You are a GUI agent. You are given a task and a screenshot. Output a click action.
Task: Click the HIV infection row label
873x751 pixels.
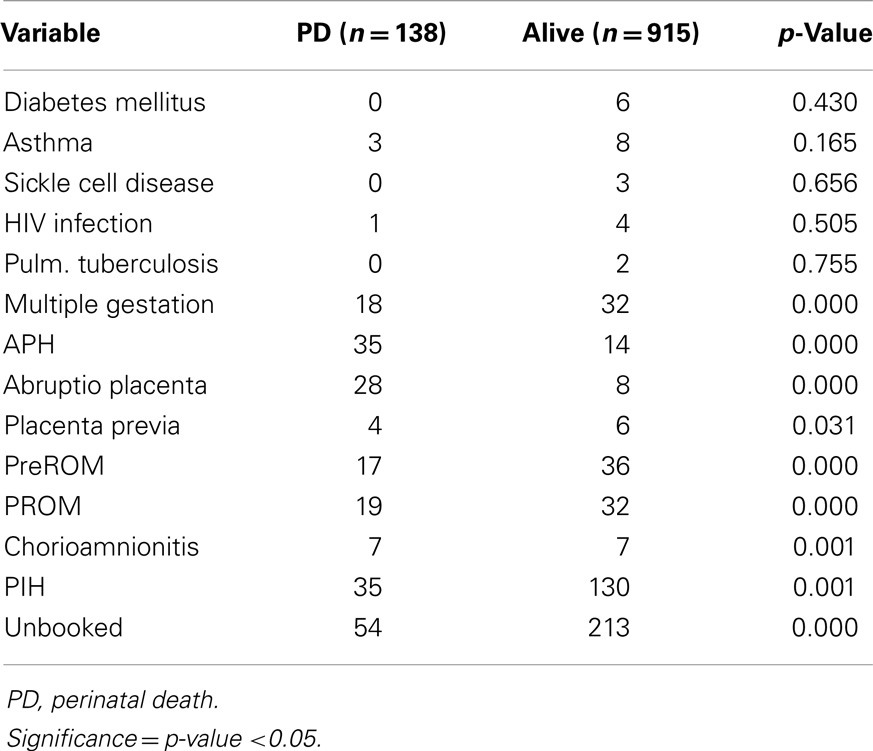tap(78, 224)
